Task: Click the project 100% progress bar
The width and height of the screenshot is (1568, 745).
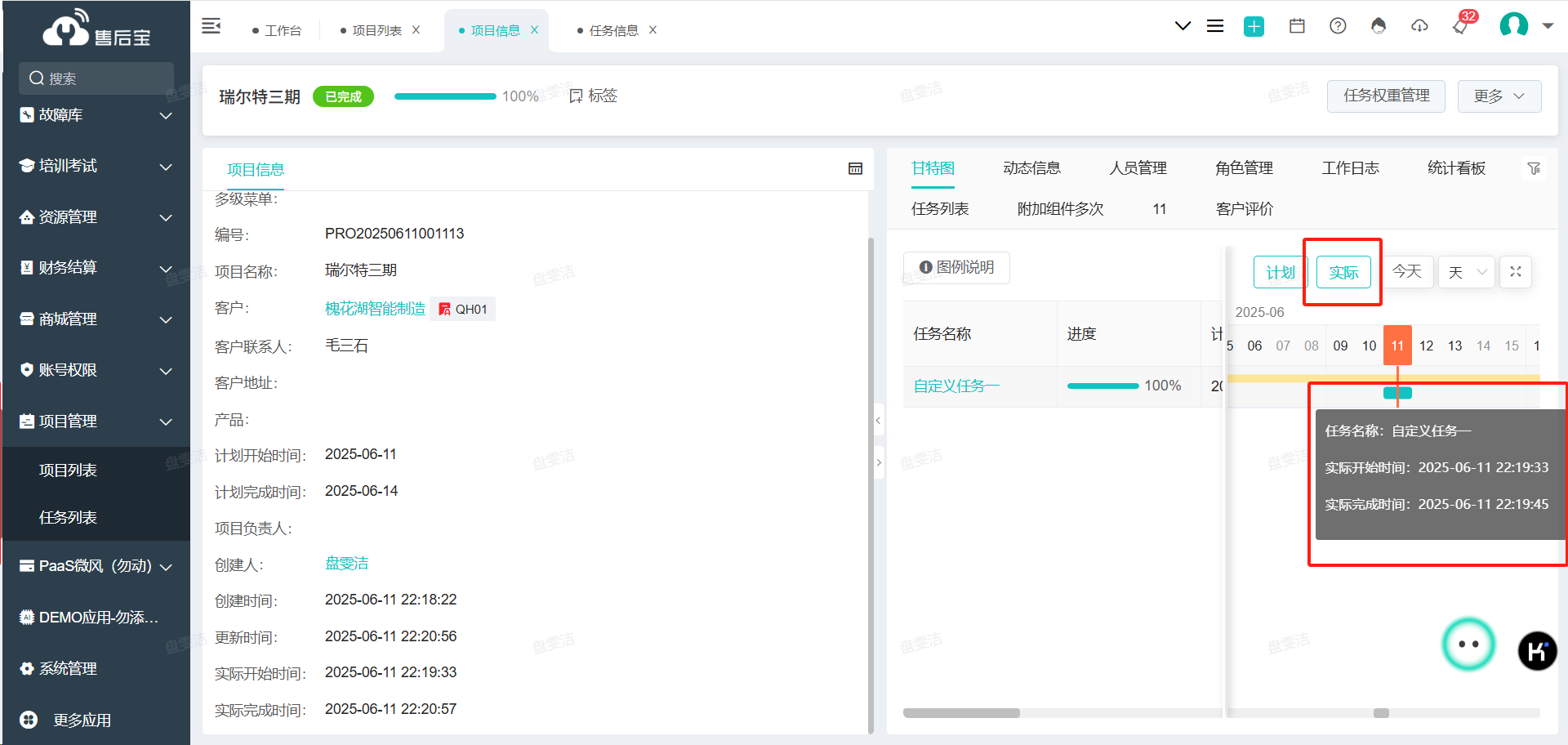Action: [445, 96]
